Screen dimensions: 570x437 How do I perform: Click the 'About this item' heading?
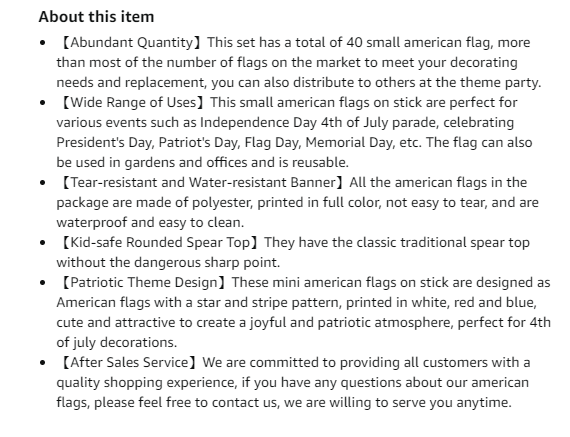coord(96,17)
